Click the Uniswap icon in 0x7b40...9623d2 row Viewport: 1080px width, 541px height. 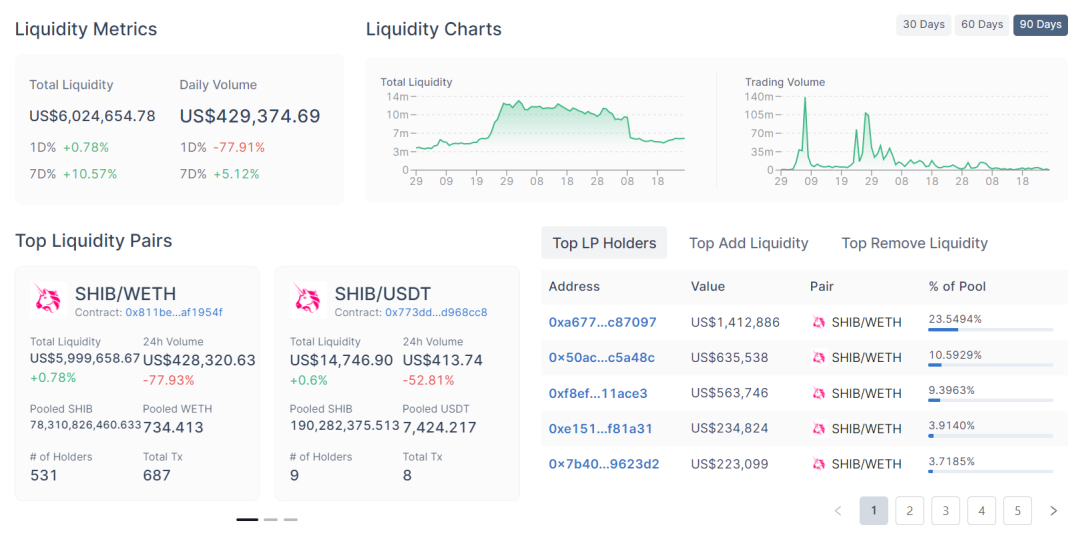click(x=818, y=464)
